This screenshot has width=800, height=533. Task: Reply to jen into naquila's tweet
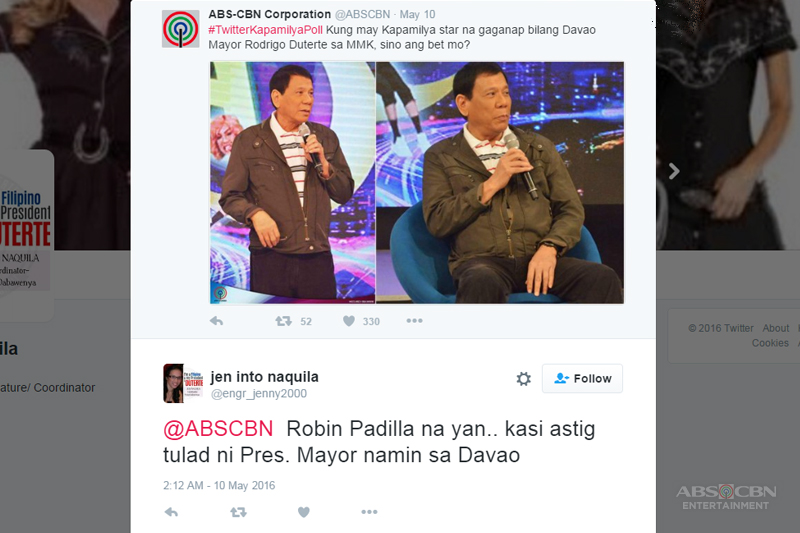pyautogui.click(x=171, y=512)
